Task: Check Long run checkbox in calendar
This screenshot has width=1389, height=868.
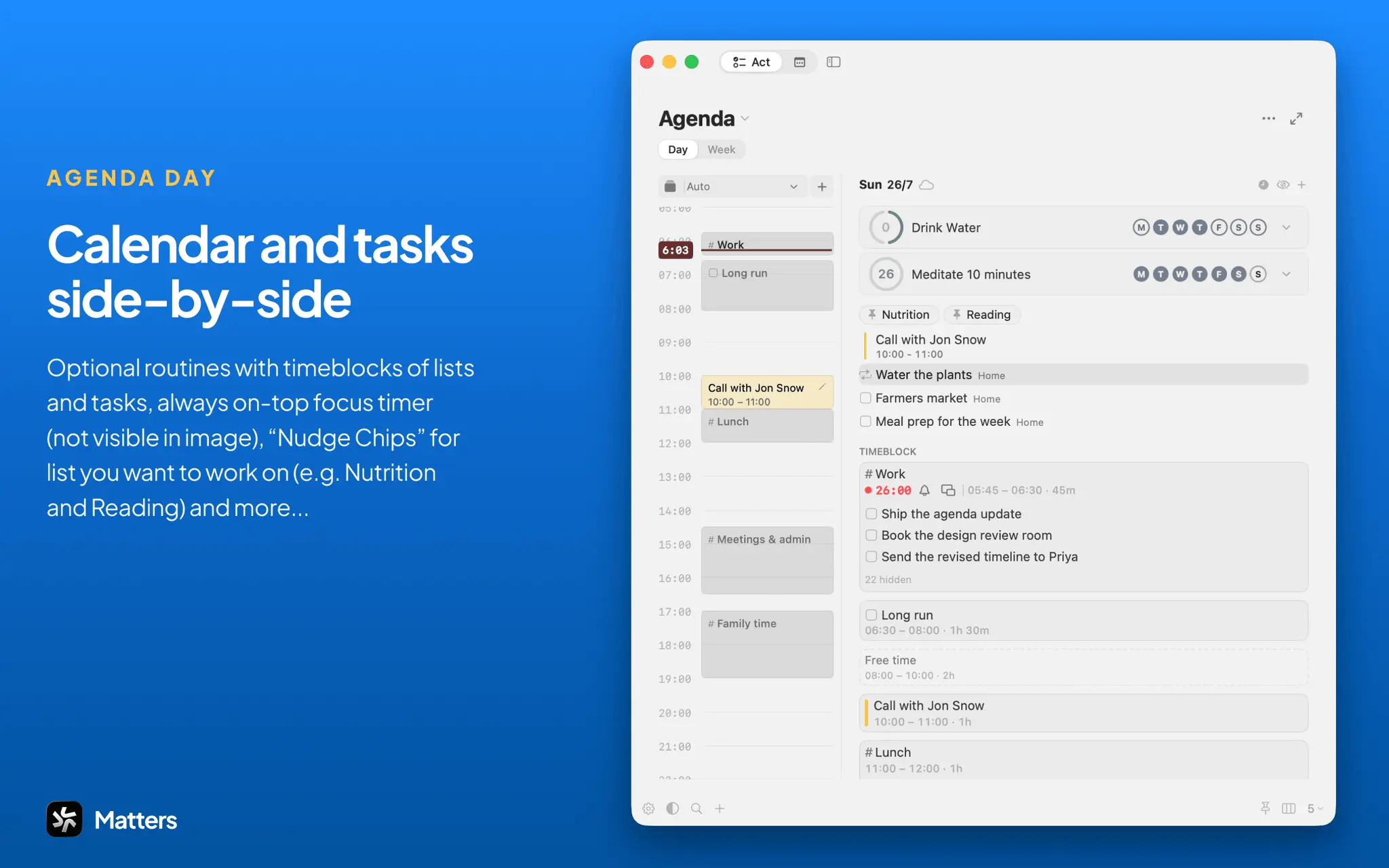Action: (713, 273)
